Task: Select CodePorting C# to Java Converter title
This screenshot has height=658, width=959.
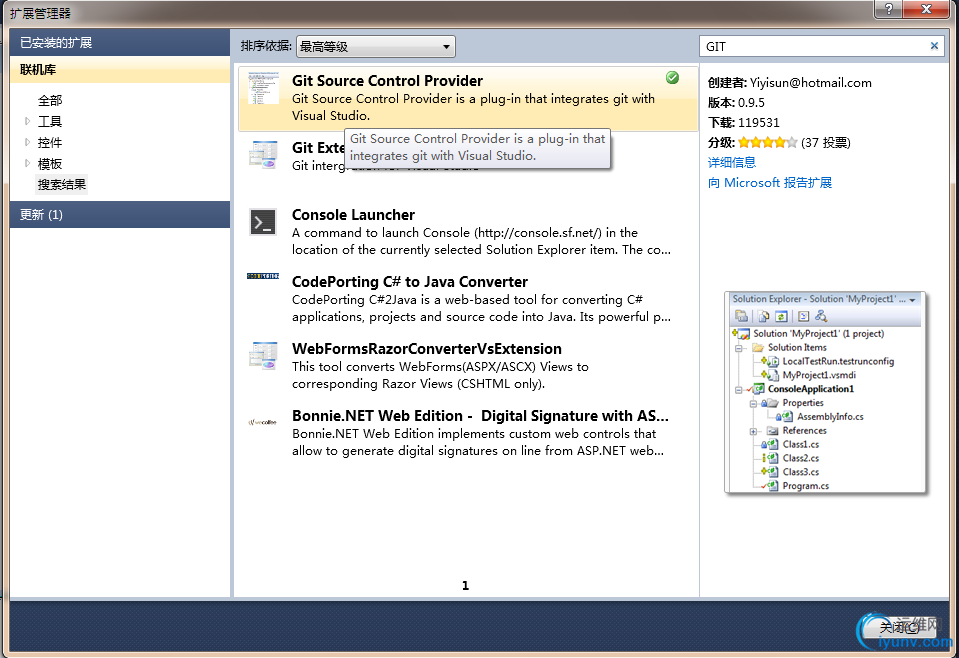Action: tap(410, 281)
